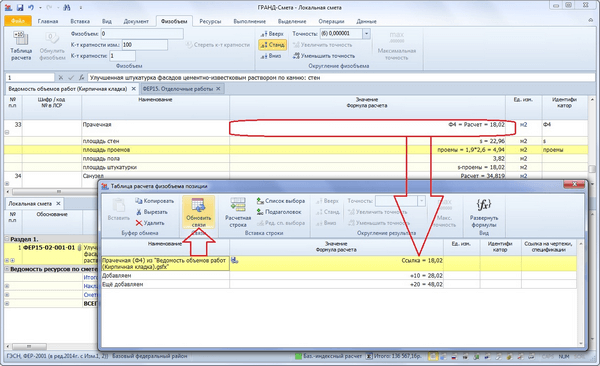Viewport: 600px width, 366px height.
Task: Click the К-т кратности изм. field
Action: (x=144, y=45)
